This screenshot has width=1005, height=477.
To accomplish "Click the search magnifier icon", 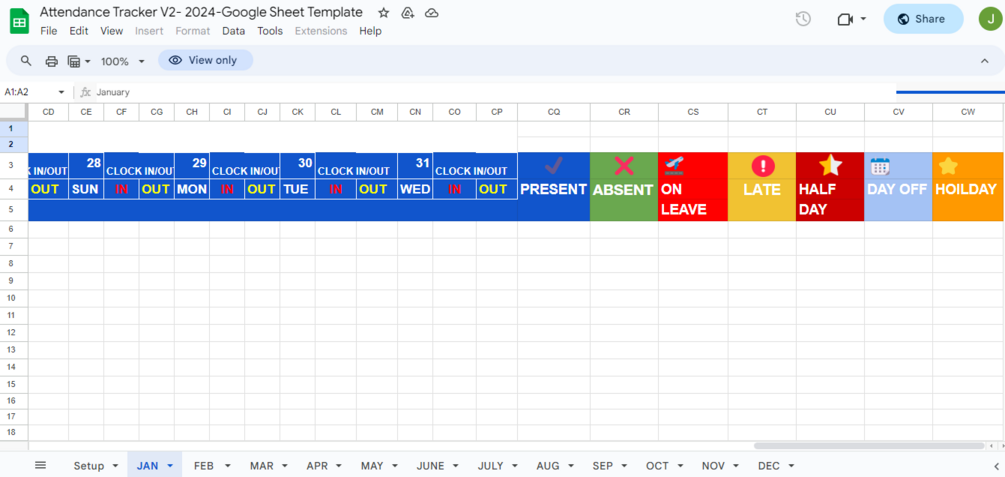I will coord(26,61).
